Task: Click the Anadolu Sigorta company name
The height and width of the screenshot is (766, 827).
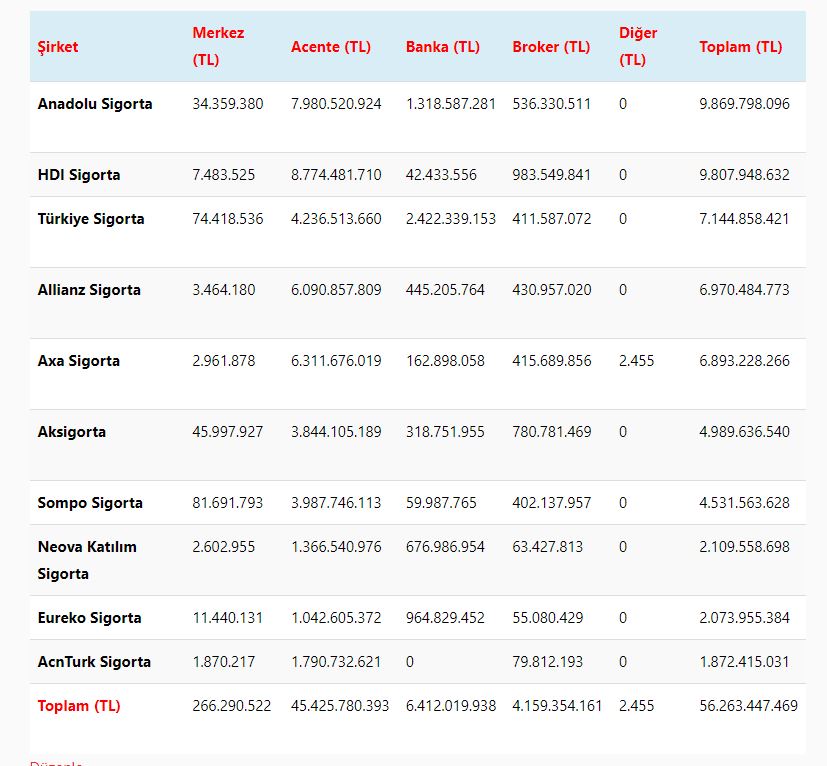Action: [x=95, y=104]
